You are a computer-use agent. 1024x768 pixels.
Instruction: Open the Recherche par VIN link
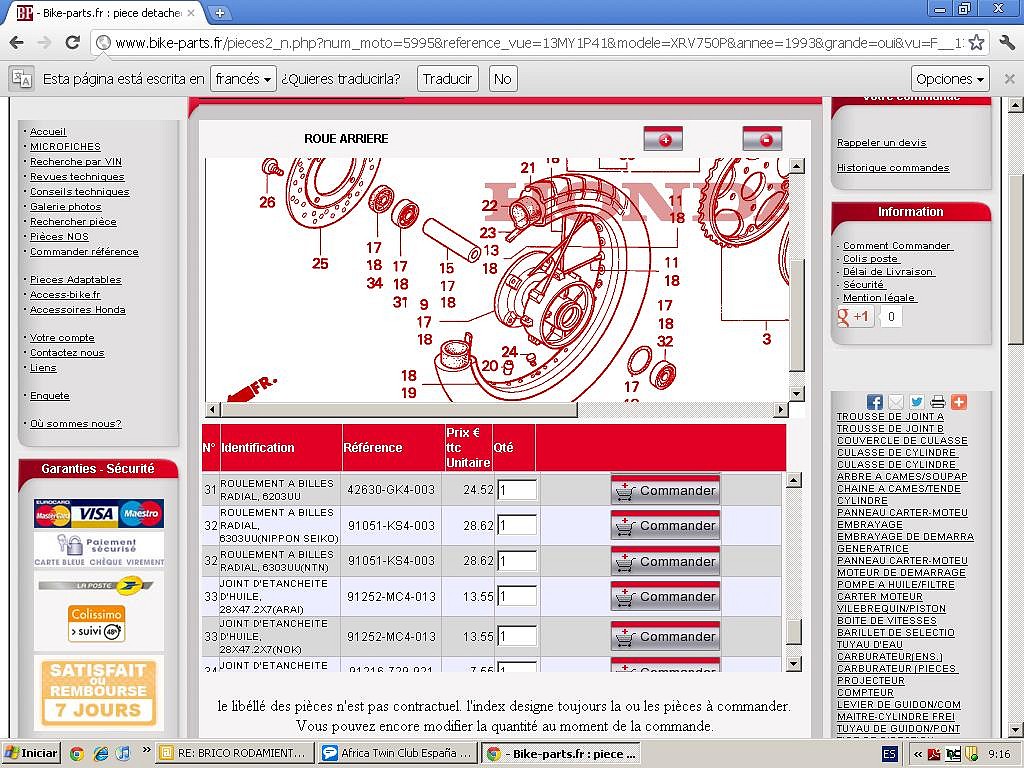pyautogui.click(x=76, y=161)
